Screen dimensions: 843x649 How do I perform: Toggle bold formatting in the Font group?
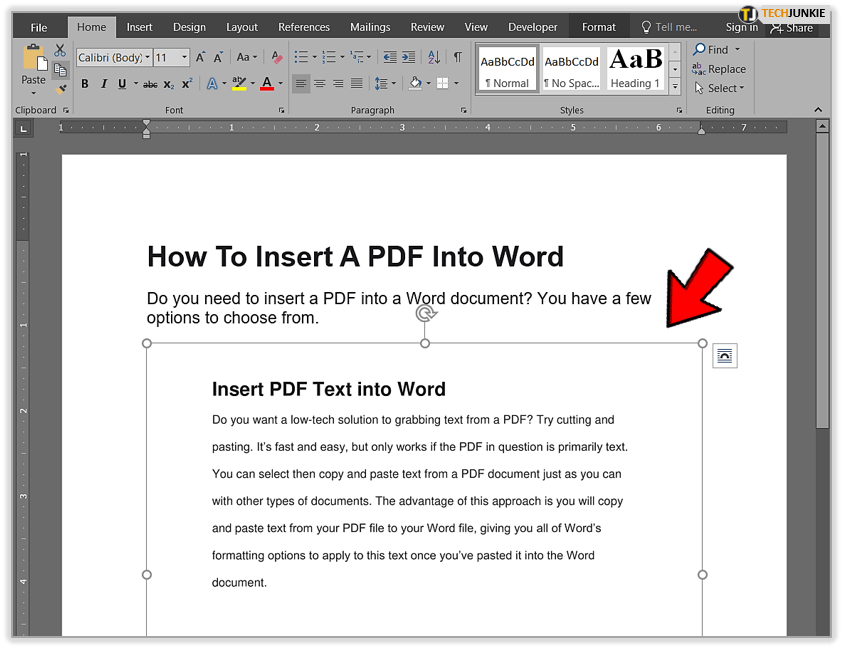[85, 84]
